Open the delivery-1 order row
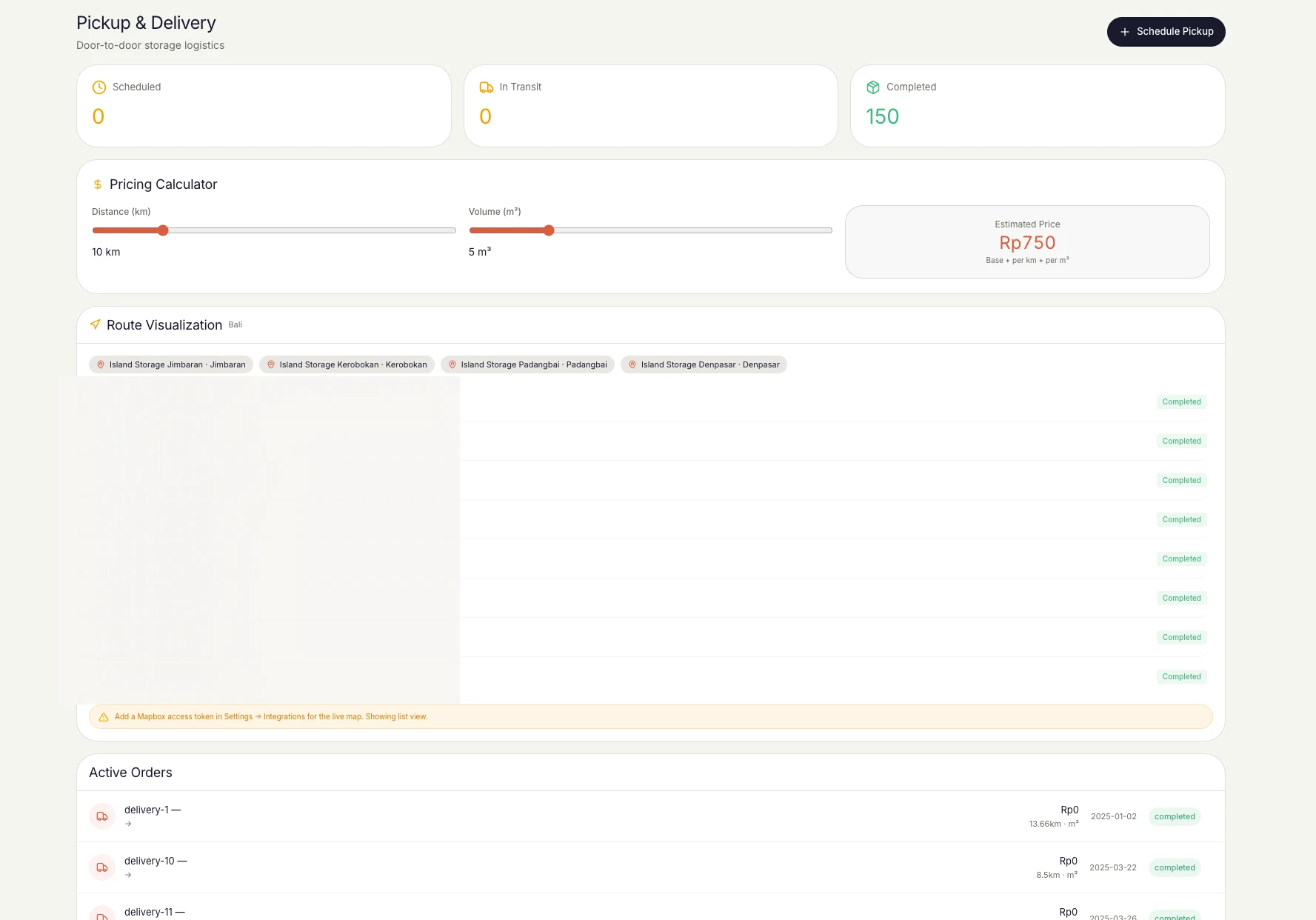Image resolution: width=1316 pixels, height=920 pixels. (x=650, y=816)
